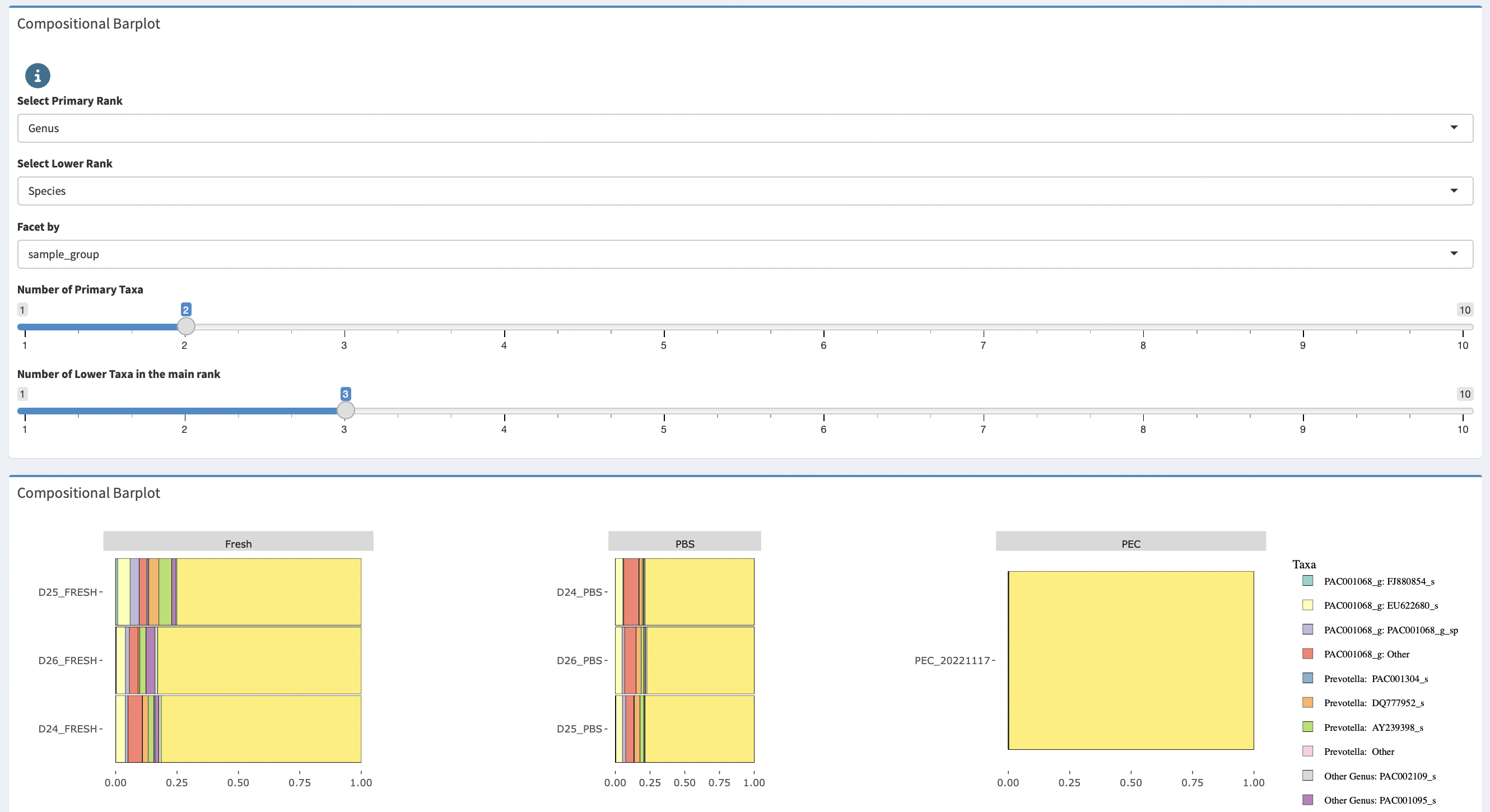
Task: Click legend swatch for PAC001068_g: PAC001068_g_sp
Action: tap(1308, 629)
